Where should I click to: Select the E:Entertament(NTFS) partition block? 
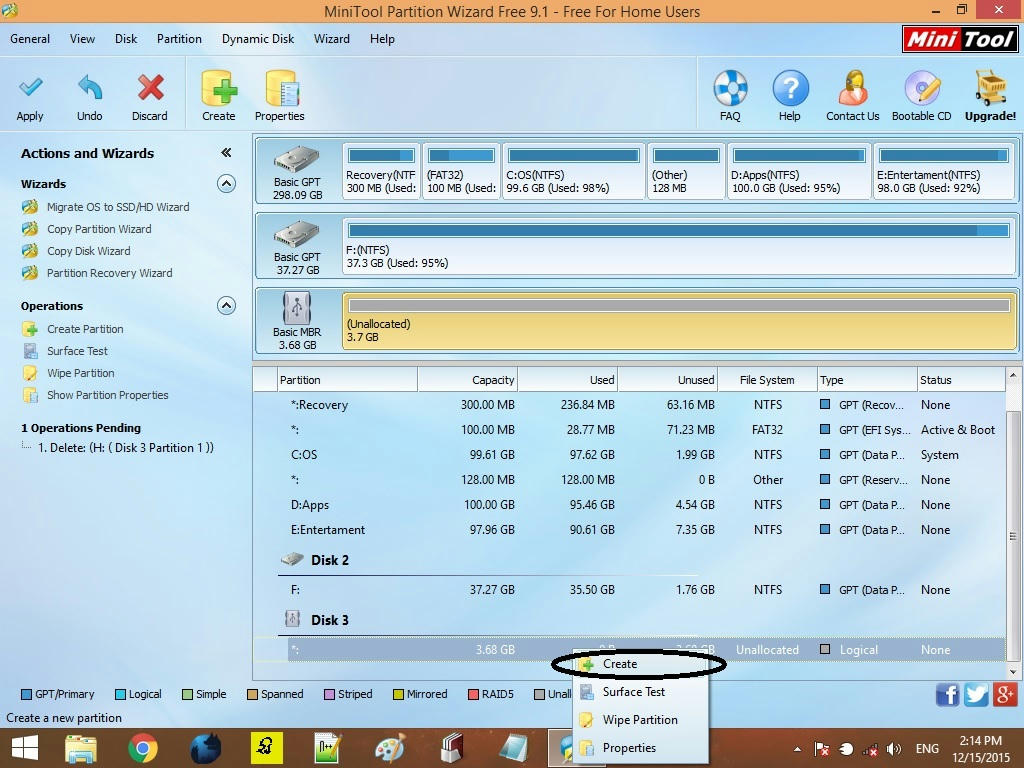(x=944, y=171)
